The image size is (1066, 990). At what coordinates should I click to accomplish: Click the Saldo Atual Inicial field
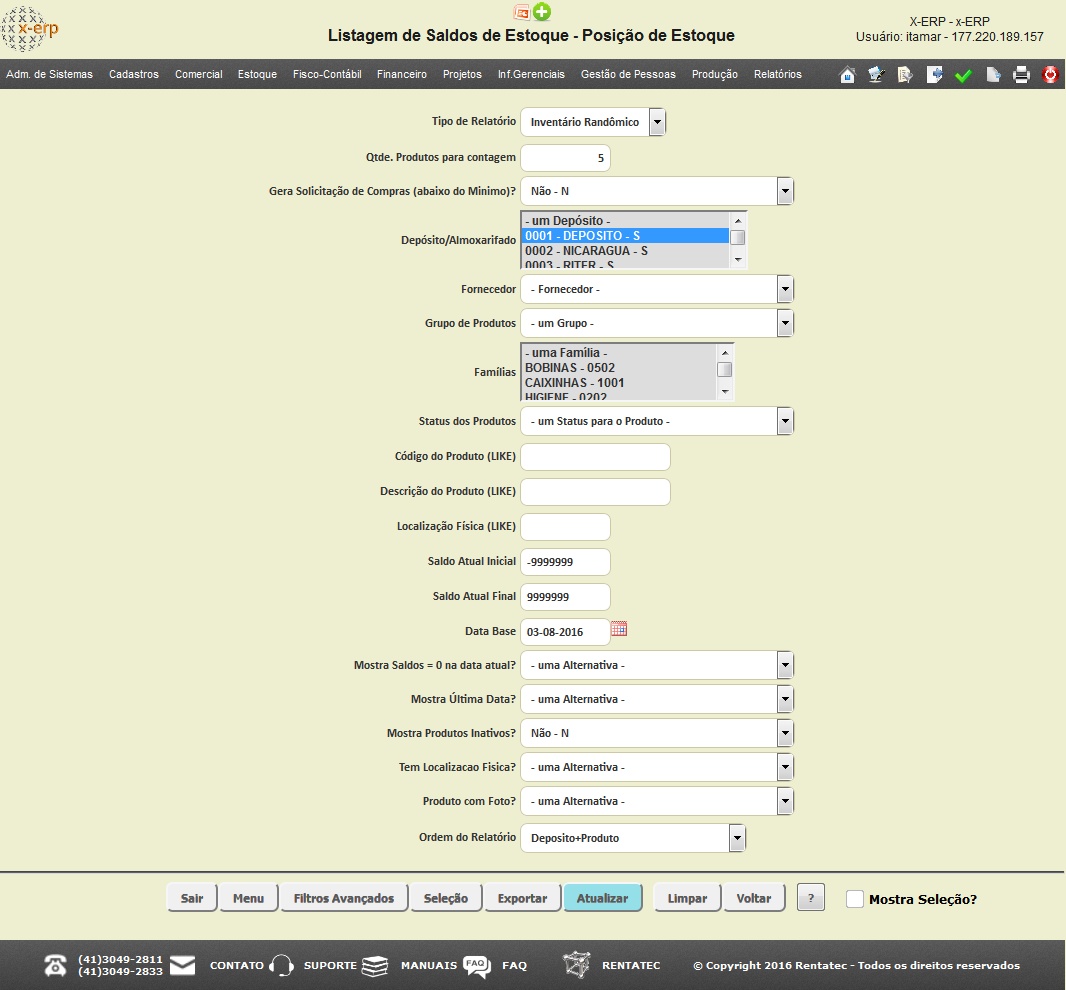click(566, 562)
